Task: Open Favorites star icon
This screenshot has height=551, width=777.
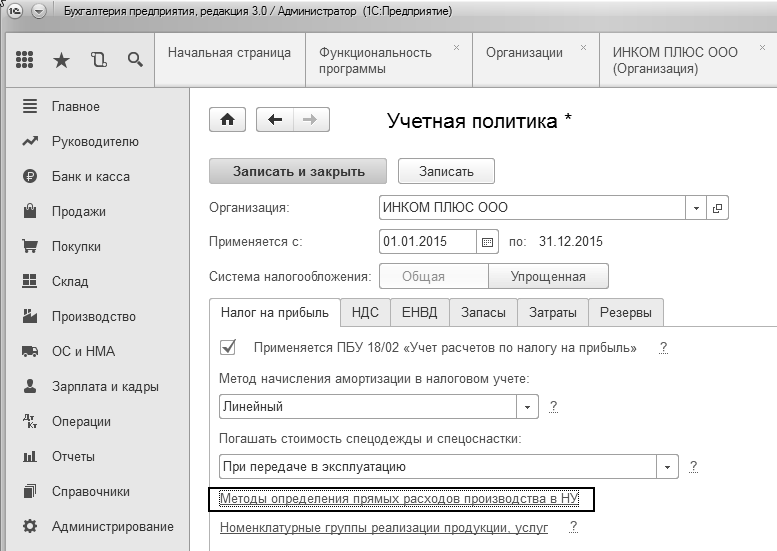Action: pyautogui.click(x=61, y=60)
